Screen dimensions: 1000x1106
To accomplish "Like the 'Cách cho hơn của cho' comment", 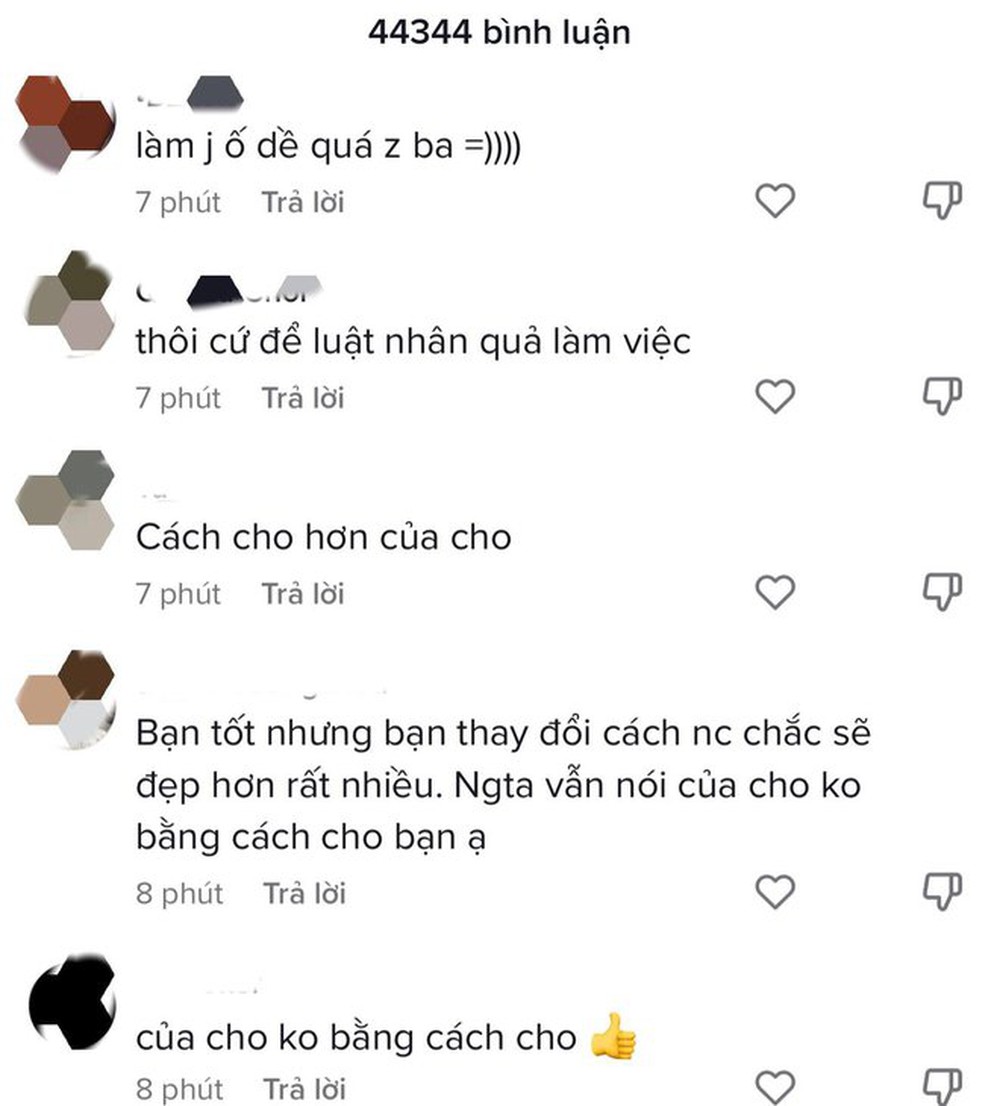I will (775, 591).
